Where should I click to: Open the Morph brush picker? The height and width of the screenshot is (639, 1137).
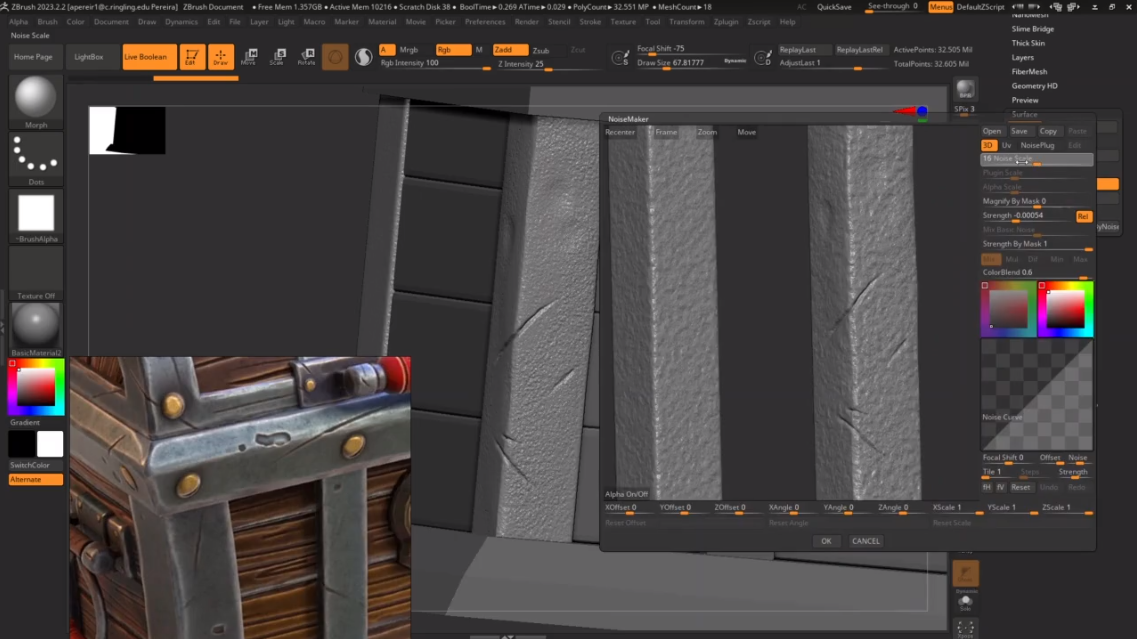[x=36, y=102]
